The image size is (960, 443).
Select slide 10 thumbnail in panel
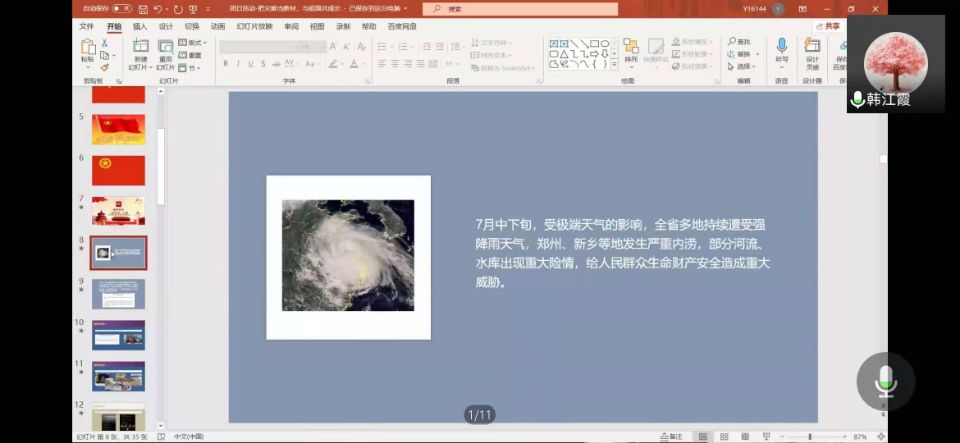click(x=118, y=335)
